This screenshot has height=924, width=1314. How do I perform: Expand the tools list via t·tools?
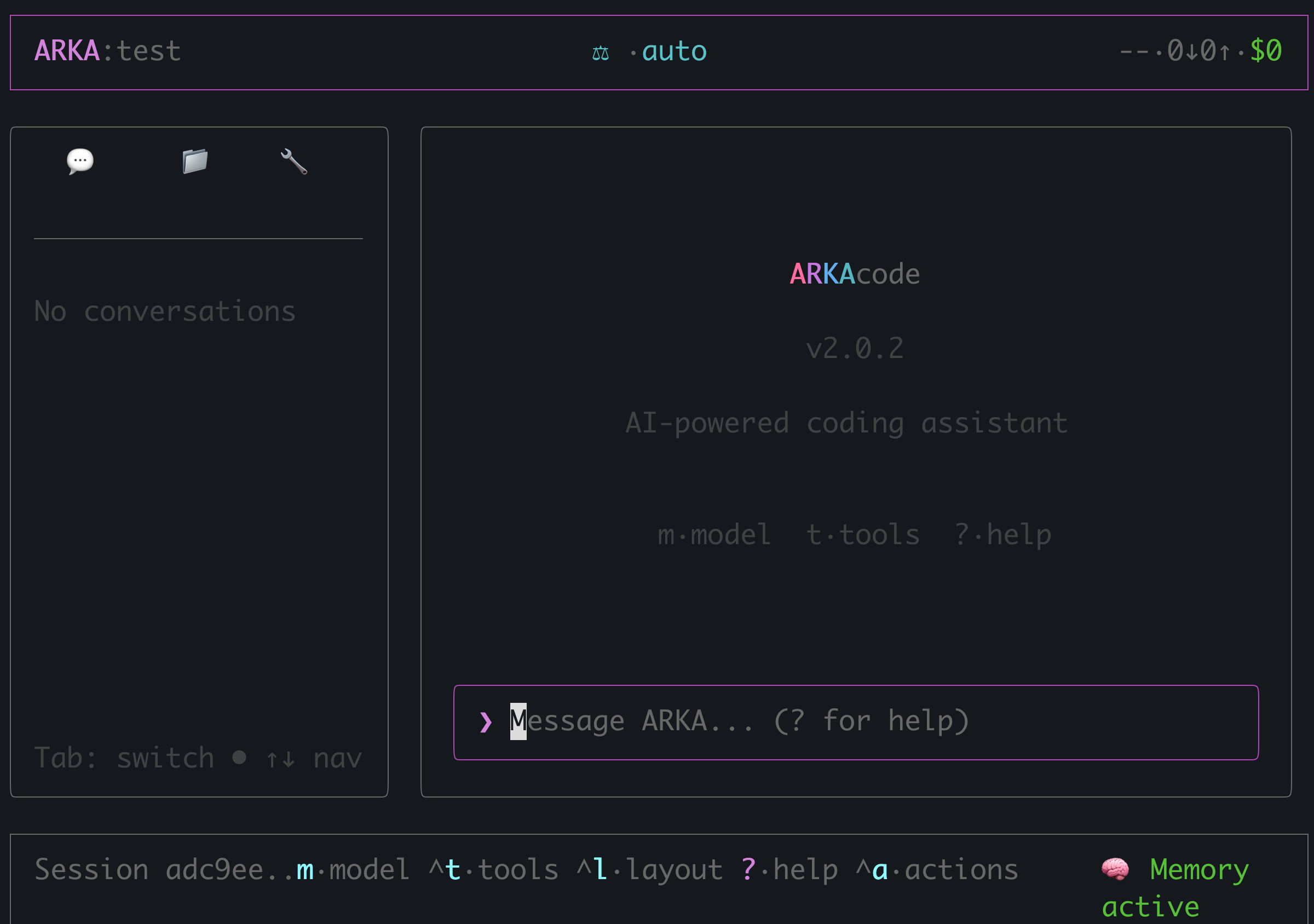862,534
